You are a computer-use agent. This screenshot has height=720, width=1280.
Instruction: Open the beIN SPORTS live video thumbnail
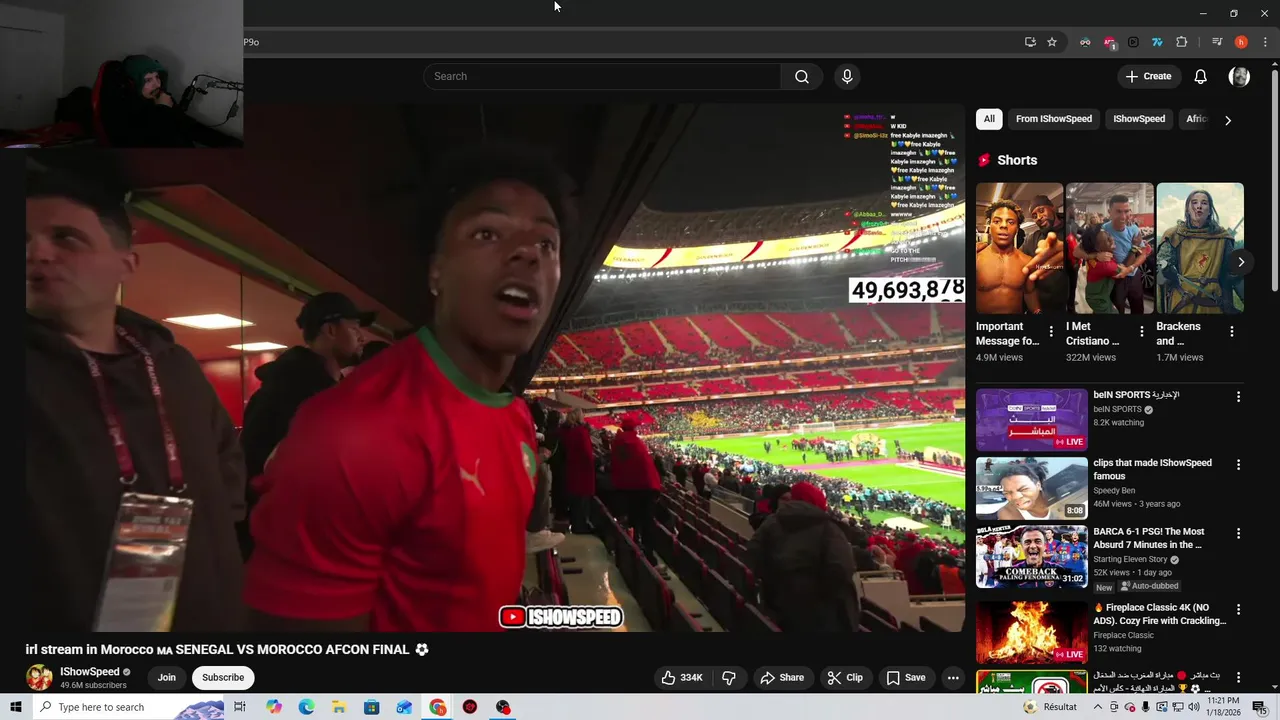(x=1031, y=420)
